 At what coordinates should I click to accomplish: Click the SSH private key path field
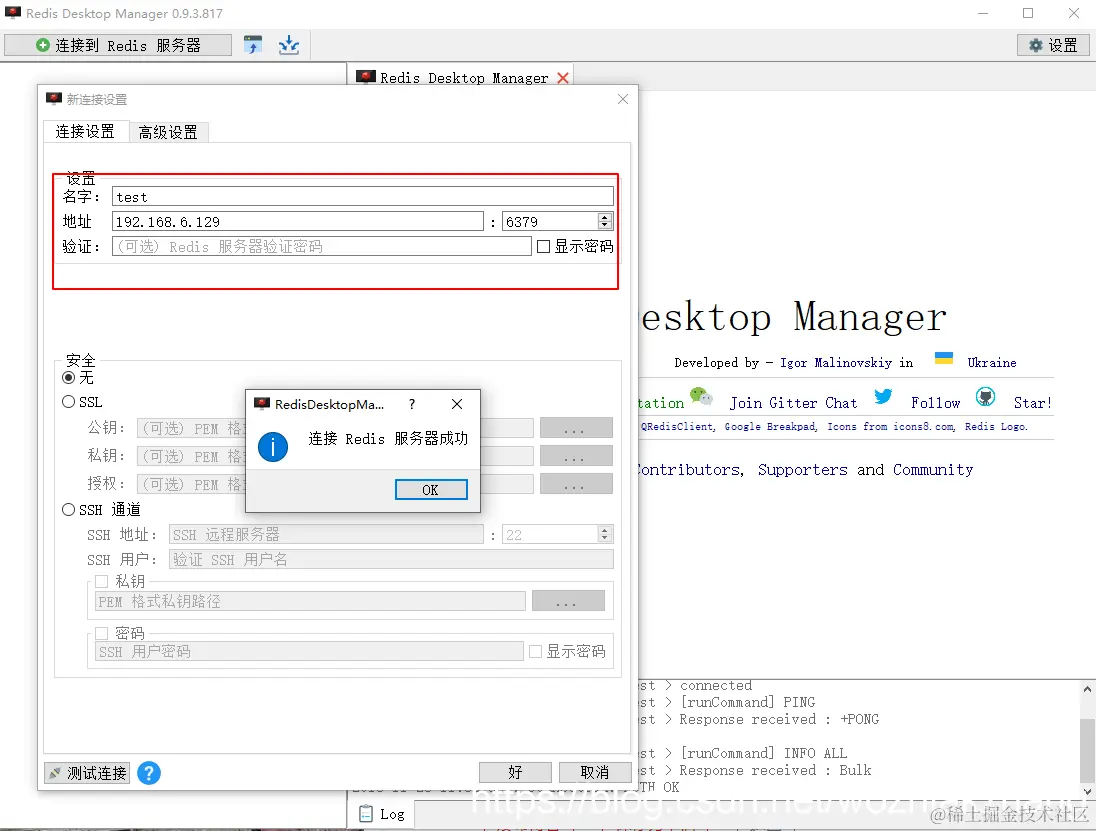pos(310,601)
